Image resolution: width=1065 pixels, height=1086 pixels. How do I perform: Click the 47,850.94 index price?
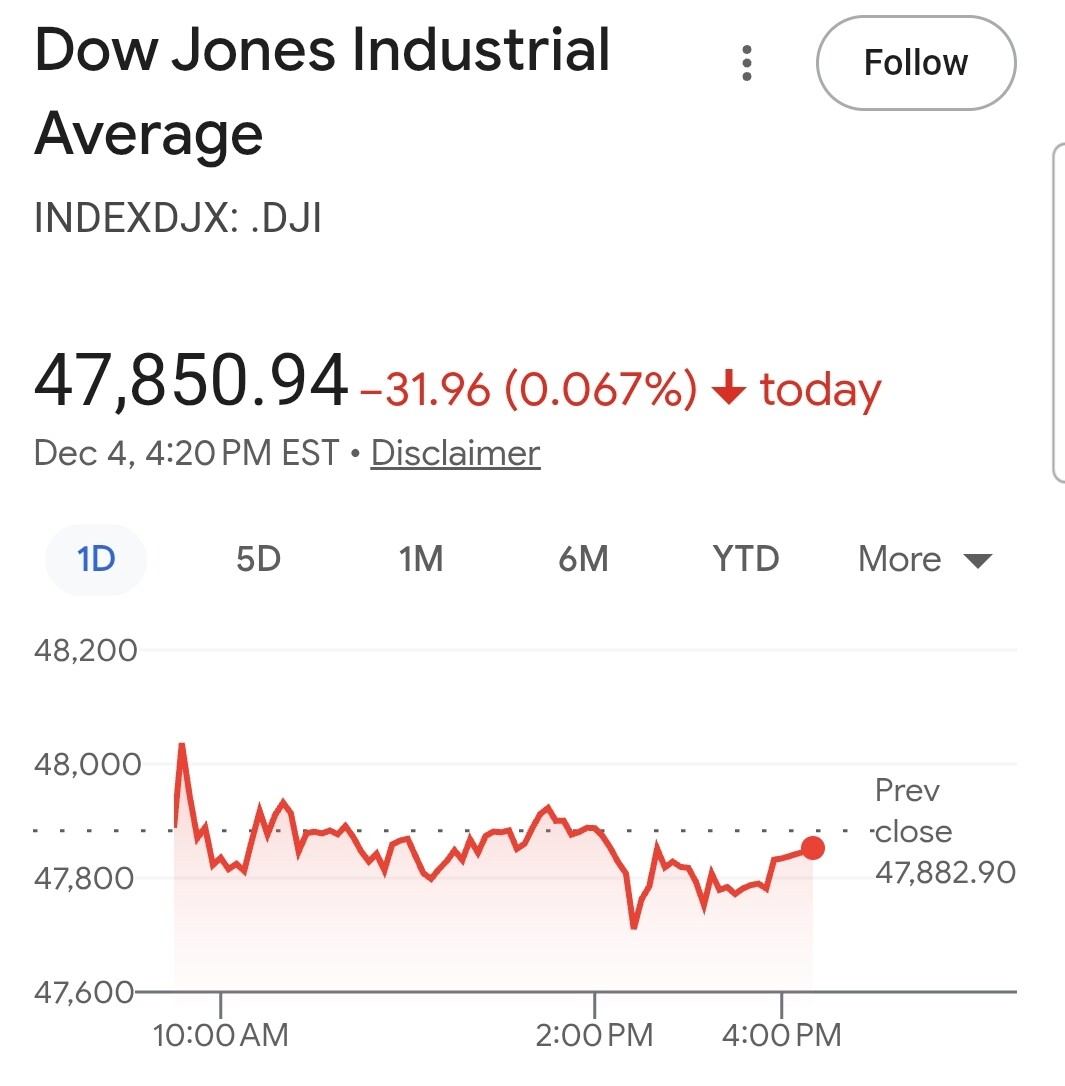tap(191, 383)
